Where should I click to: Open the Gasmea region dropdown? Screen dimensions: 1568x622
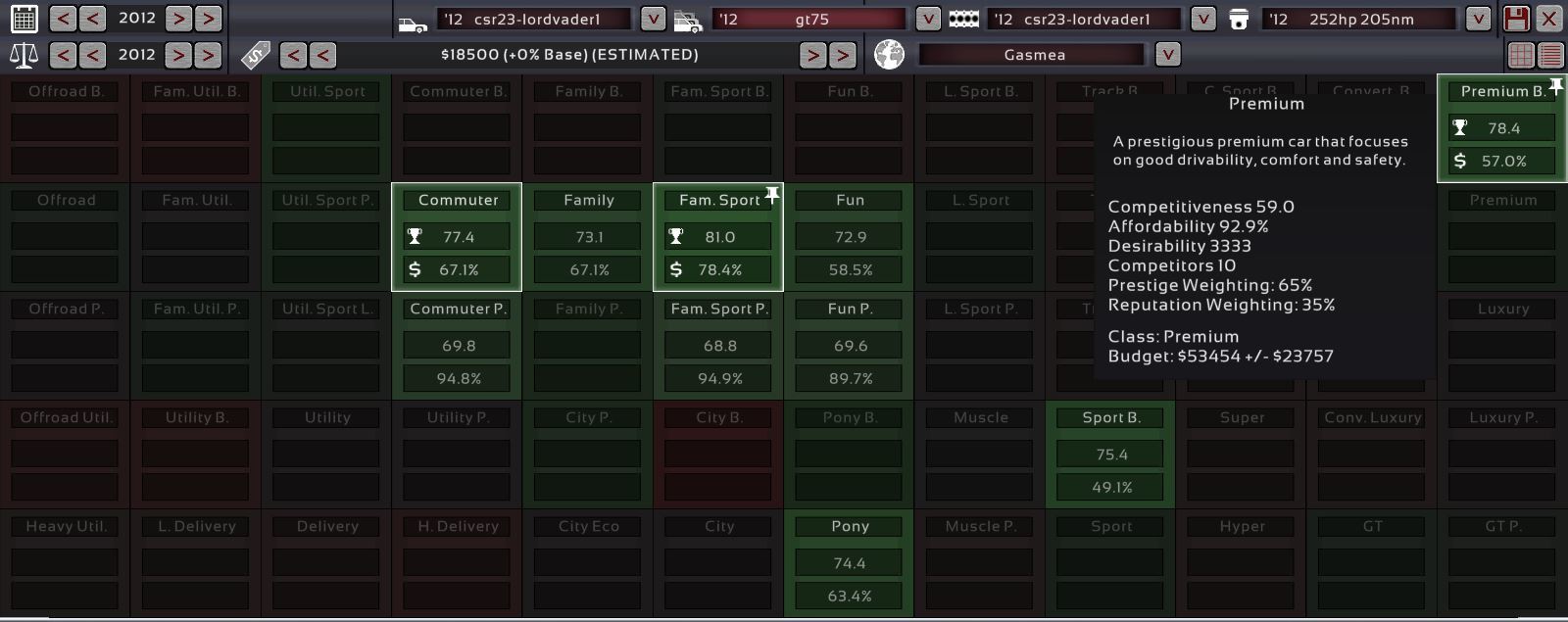(1167, 55)
